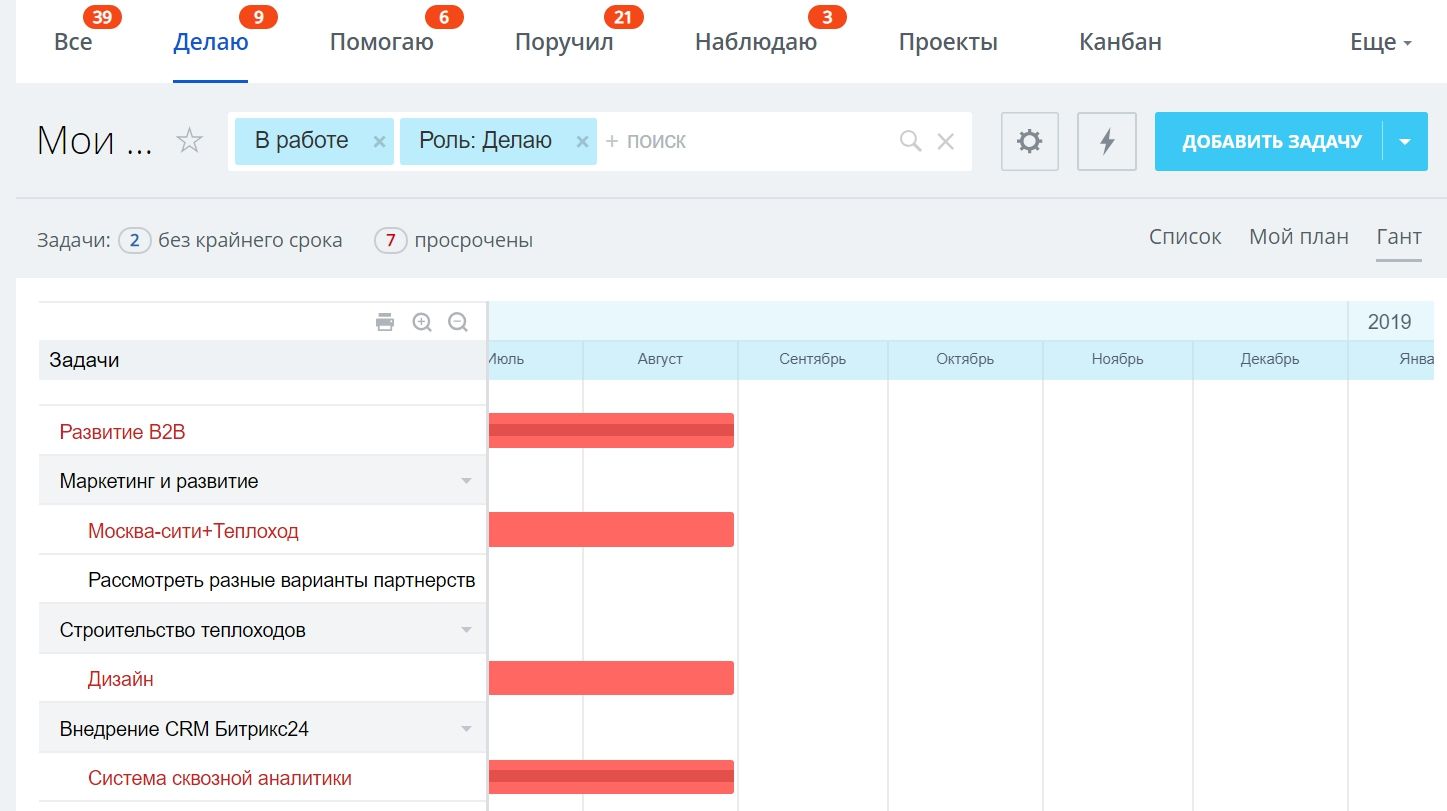Clear the search filter with X icon
Viewport: 1447px width, 811px height.
[945, 141]
